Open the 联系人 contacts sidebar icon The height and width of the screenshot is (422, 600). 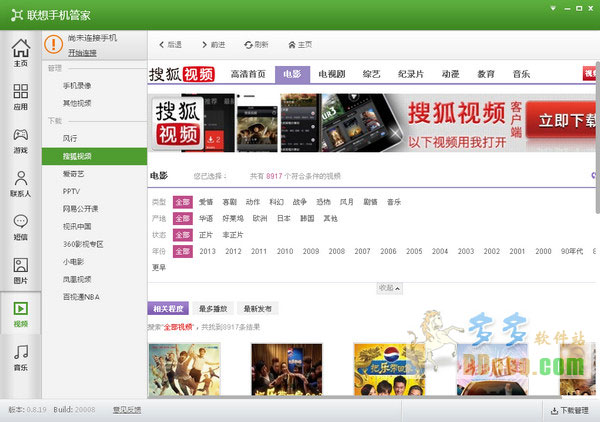[x=21, y=184]
